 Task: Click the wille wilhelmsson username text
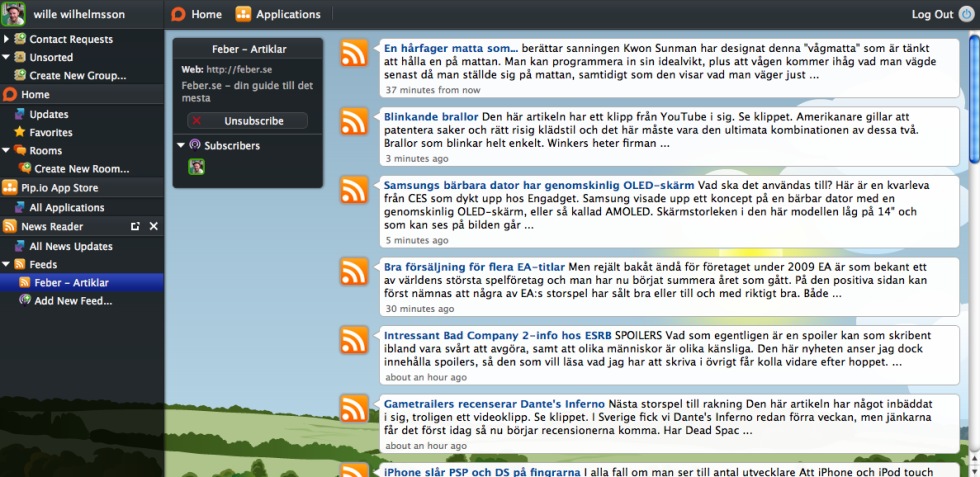pyautogui.click(x=79, y=14)
